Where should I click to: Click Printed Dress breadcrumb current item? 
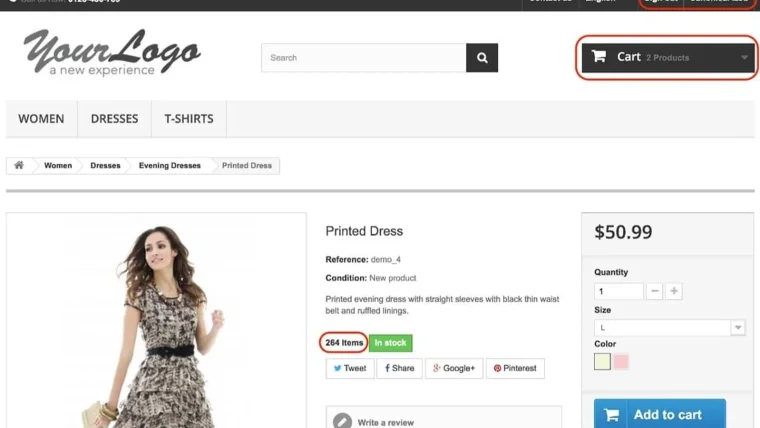(x=247, y=166)
